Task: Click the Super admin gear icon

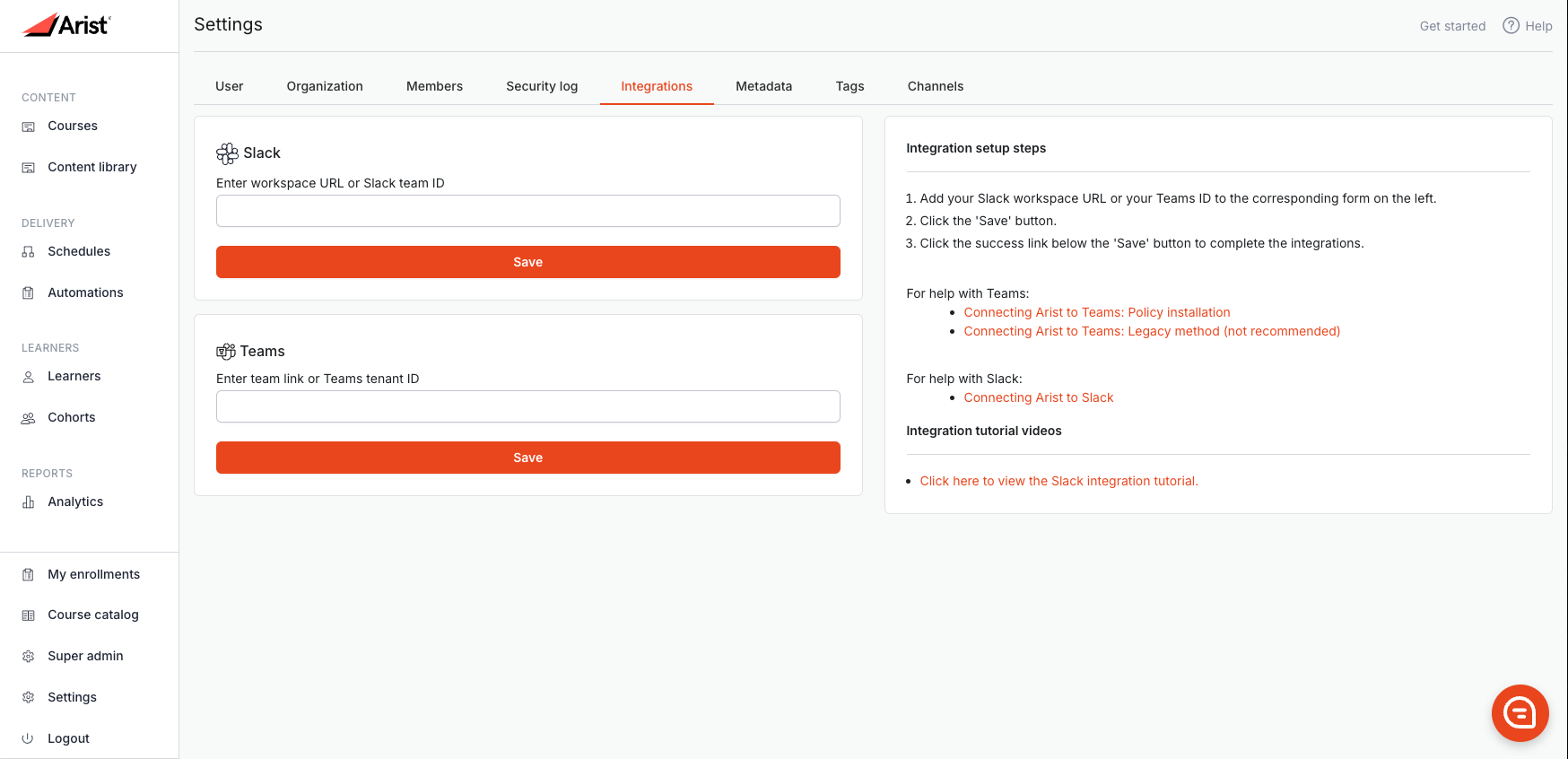Action: 28,657
